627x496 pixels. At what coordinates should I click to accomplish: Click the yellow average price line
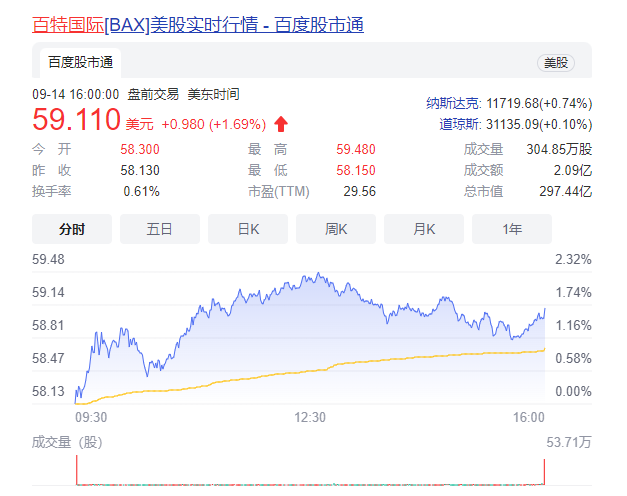[x=310, y=372]
